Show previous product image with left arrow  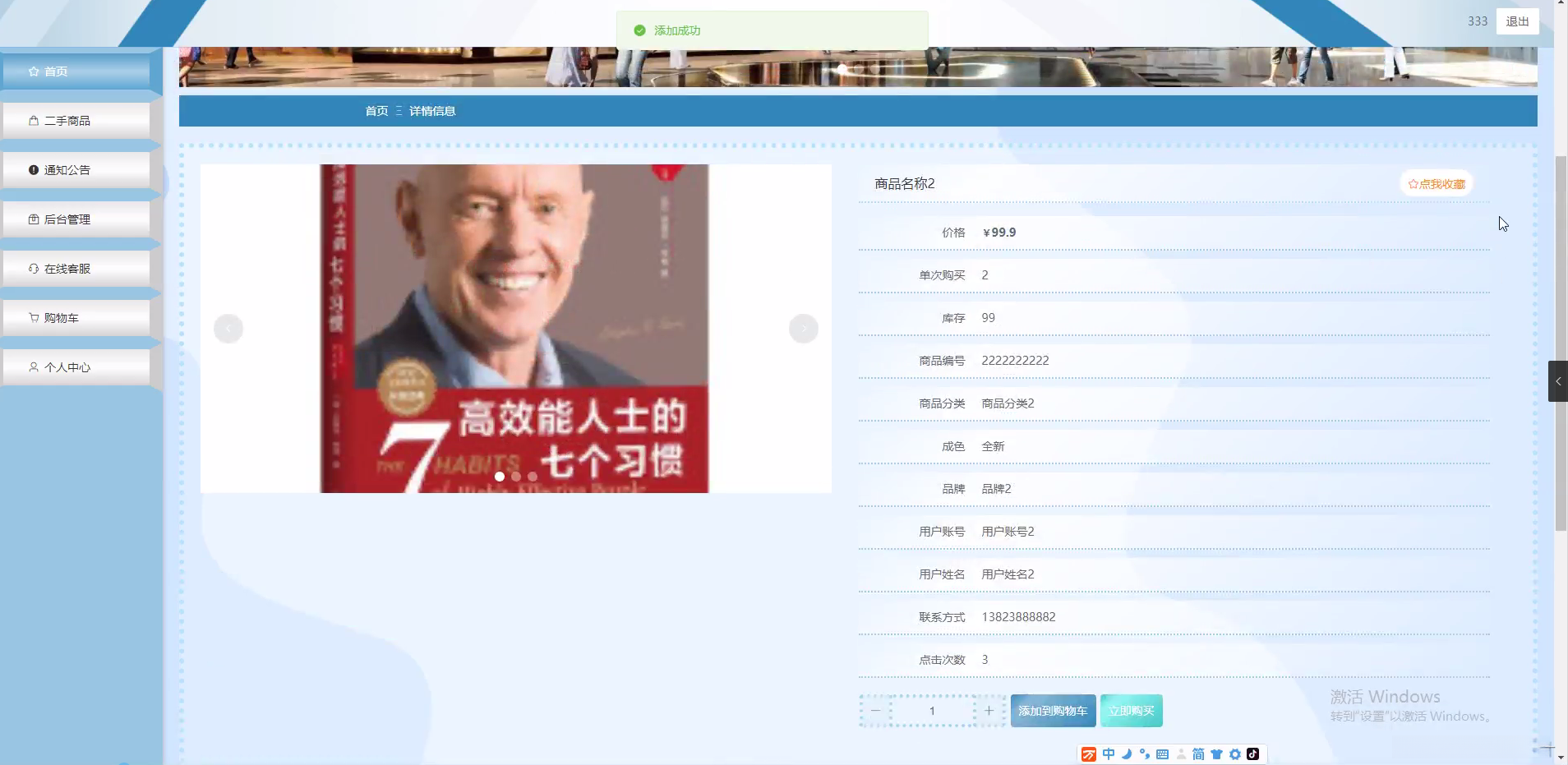(228, 329)
